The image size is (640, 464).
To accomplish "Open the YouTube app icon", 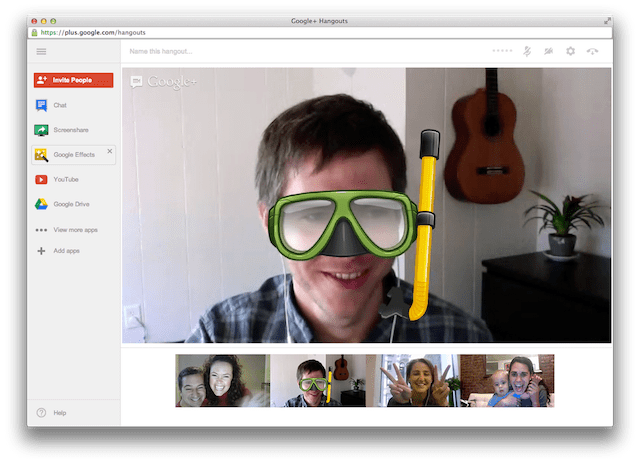I will [x=41, y=180].
